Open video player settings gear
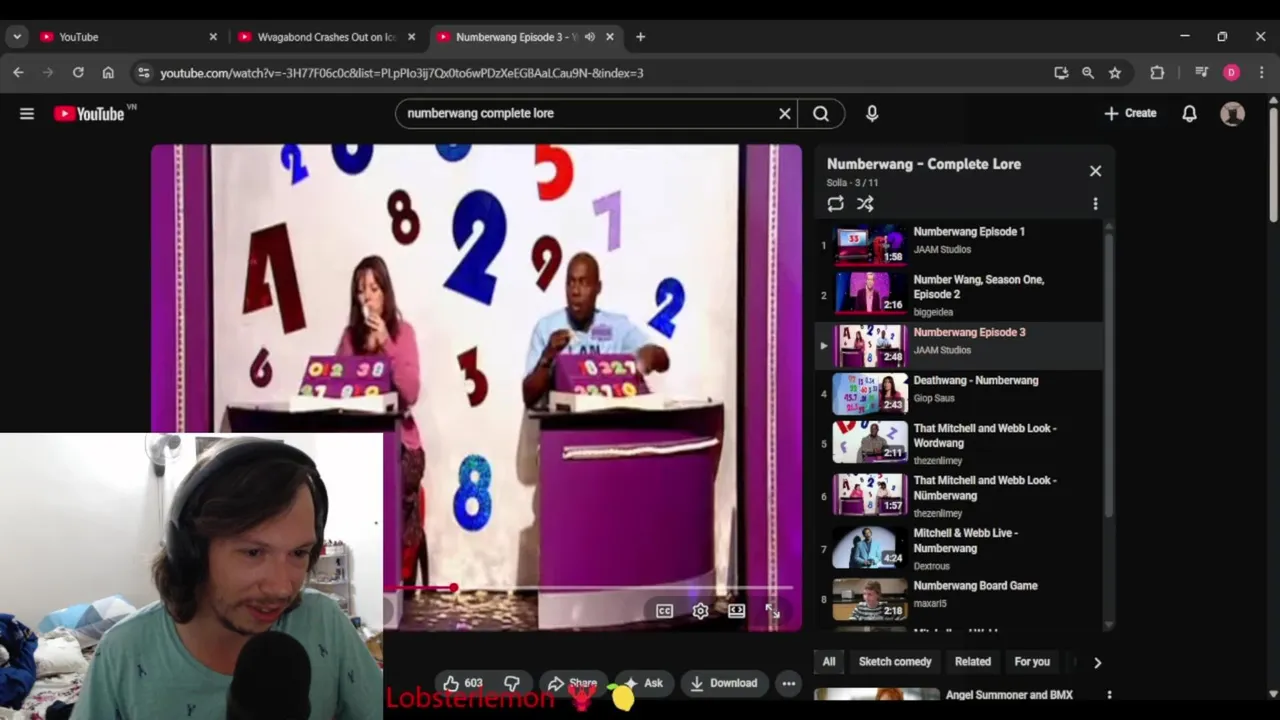The width and height of the screenshot is (1280, 720). click(x=700, y=610)
